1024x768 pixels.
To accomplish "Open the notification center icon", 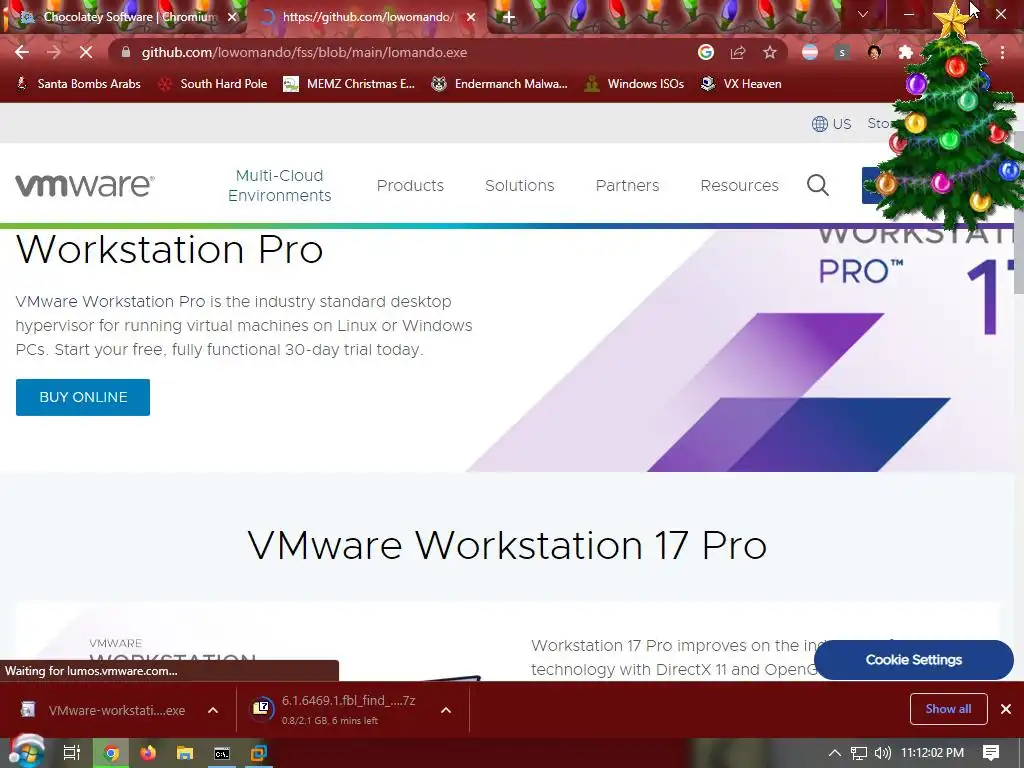I will click(991, 753).
